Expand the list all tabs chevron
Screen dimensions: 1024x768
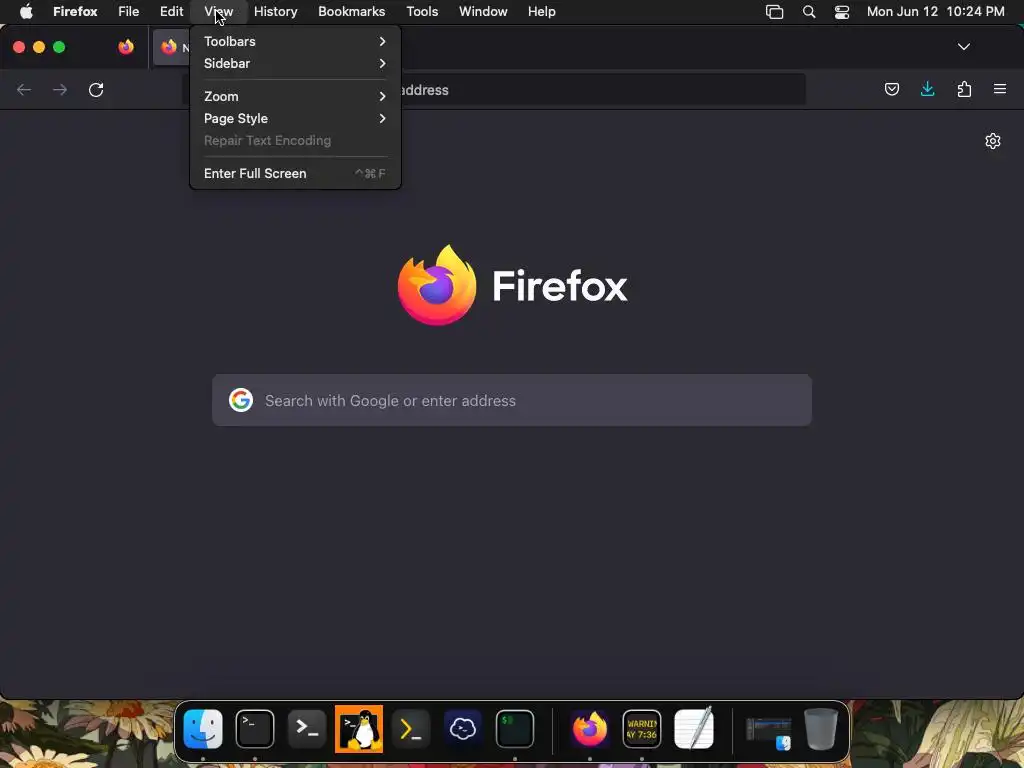click(963, 46)
